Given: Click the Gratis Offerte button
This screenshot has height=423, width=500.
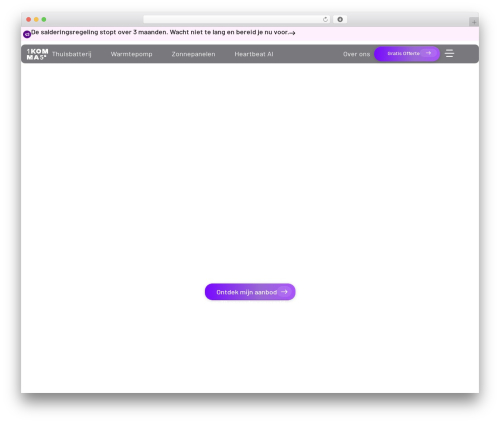Looking at the screenshot, I should (407, 53).
